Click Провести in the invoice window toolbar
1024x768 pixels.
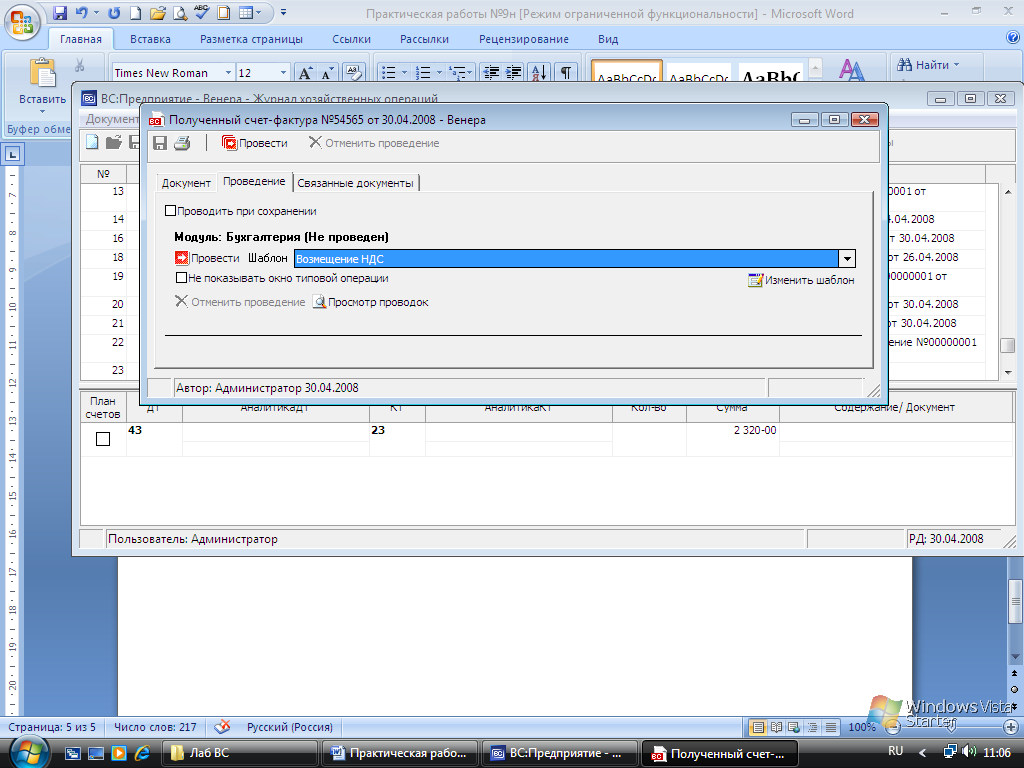pyautogui.click(x=255, y=143)
